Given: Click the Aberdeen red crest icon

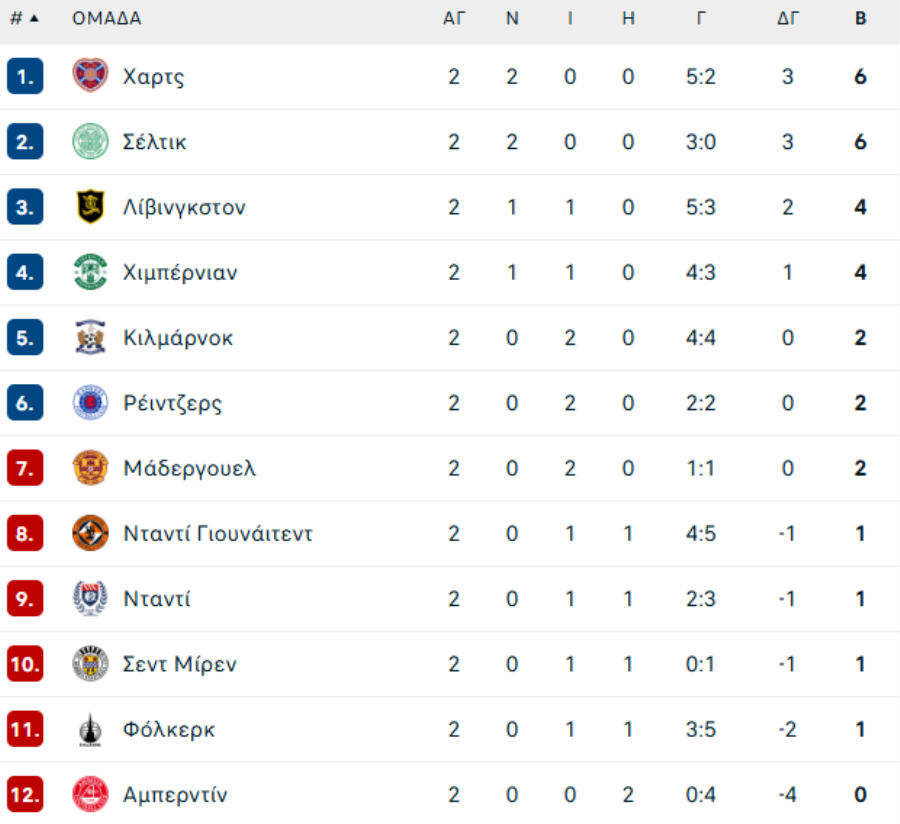Looking at the screenshot, I should pyautogui.click(x=90, y=794).
